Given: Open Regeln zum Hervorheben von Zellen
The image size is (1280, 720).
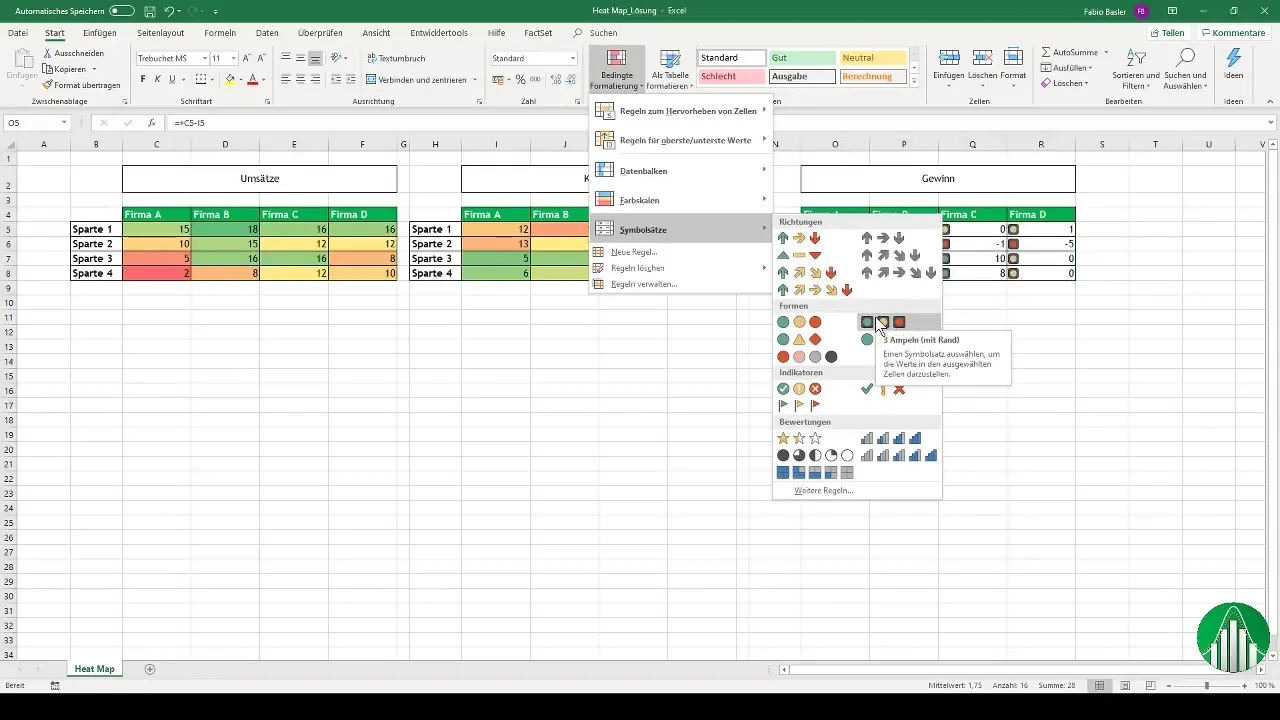Looking at the screenshot, I should [x=681, y=111].
